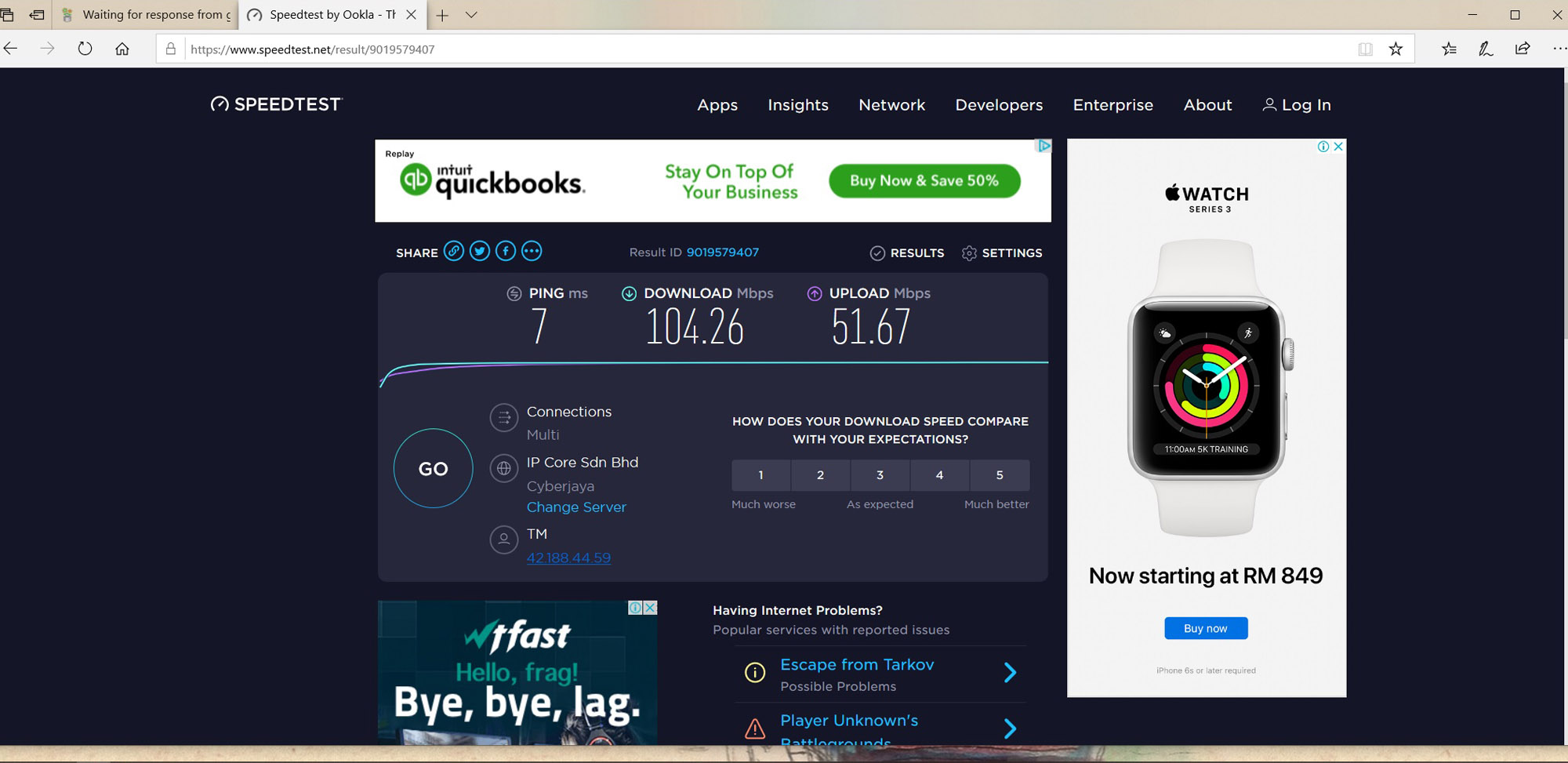The width and height of the screenshot is (1568, 763).
Task: Close the Apple Watch ad
Action: pos(1338,146)
